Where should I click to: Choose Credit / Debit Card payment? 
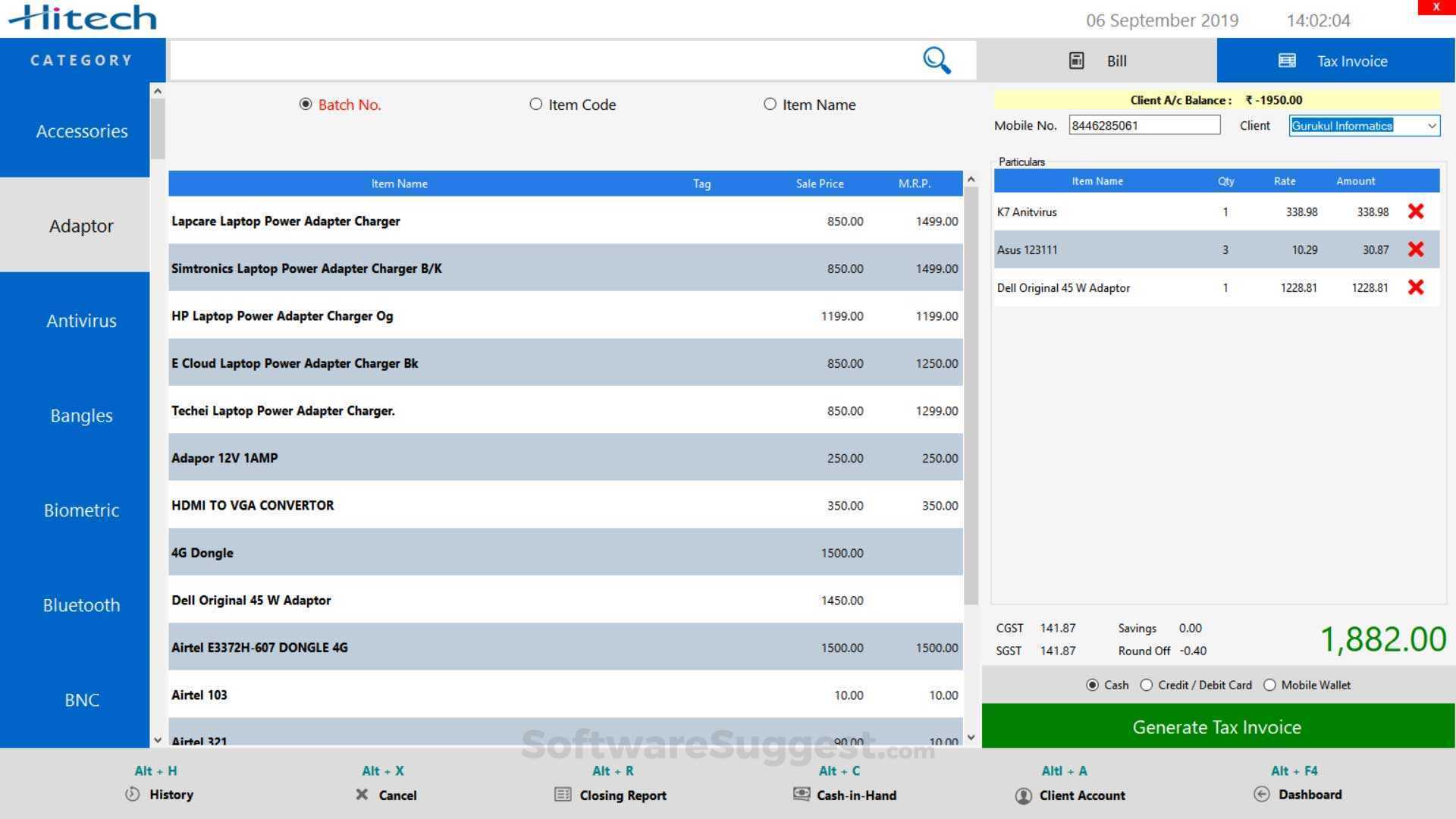click(1146, 685)
